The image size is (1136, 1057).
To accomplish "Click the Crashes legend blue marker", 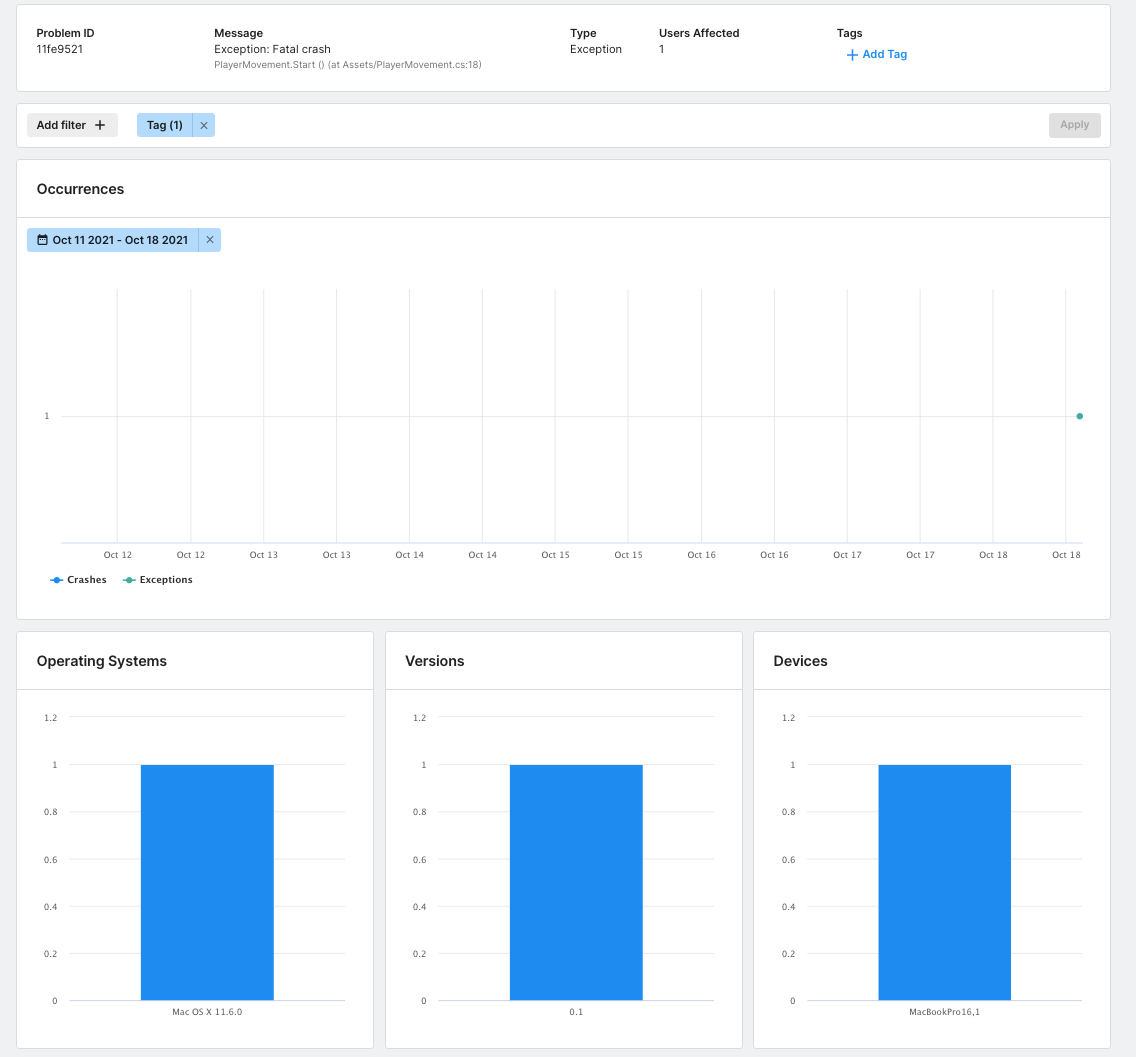I will click(57, 580).
